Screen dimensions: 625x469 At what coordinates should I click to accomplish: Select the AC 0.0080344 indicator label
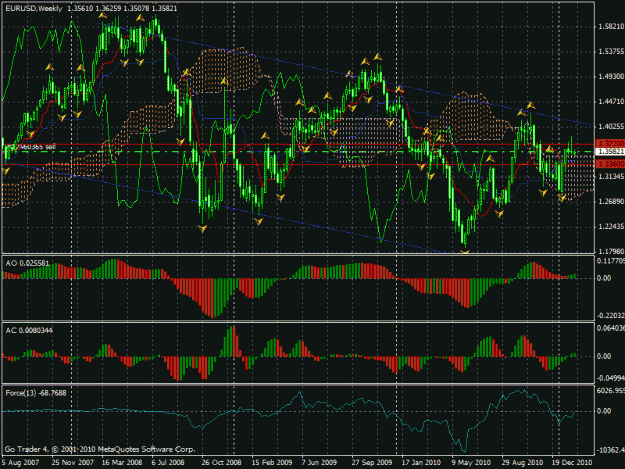pyautogui.click(x=29, y=330)
